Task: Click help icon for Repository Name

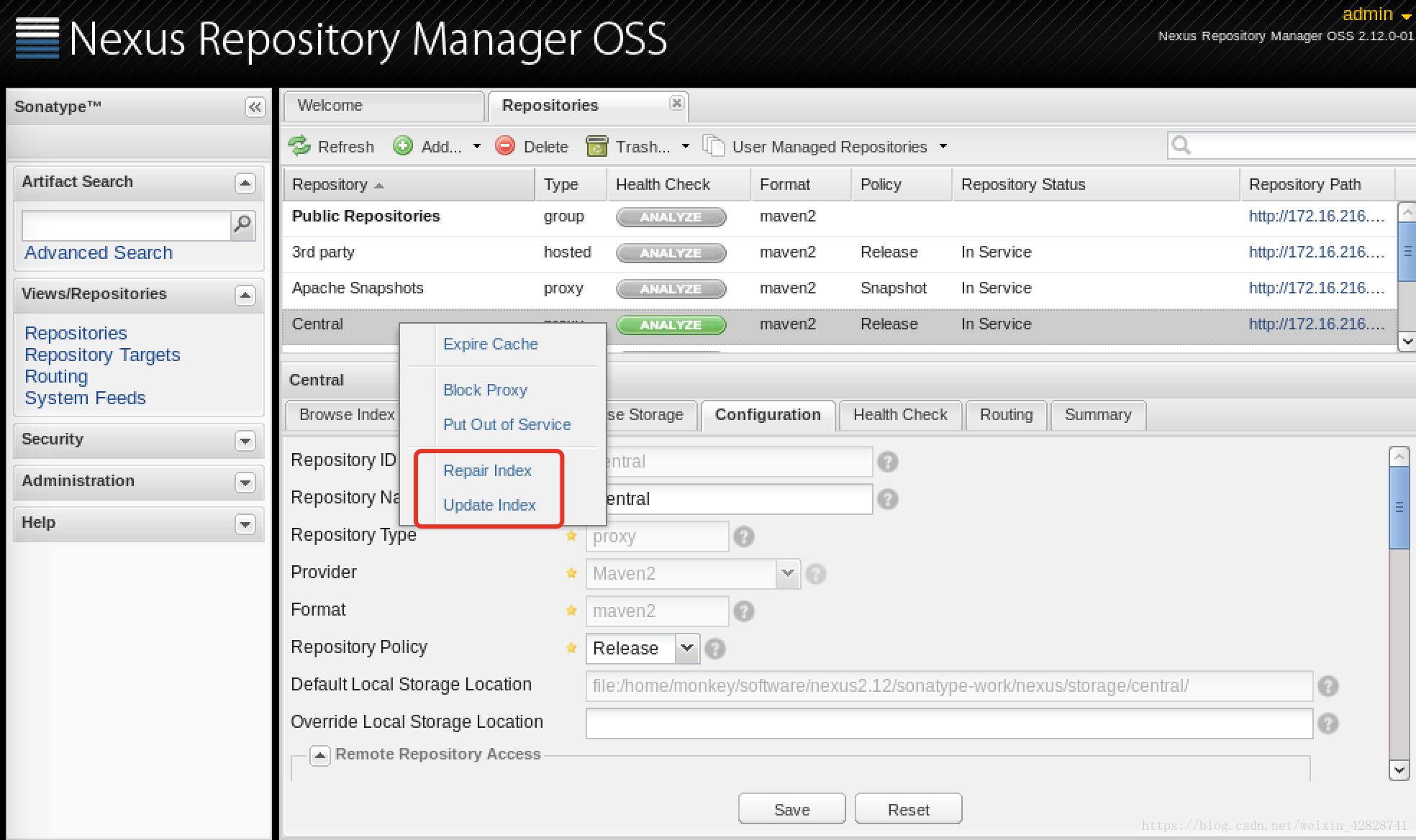Action: (888, 499)
